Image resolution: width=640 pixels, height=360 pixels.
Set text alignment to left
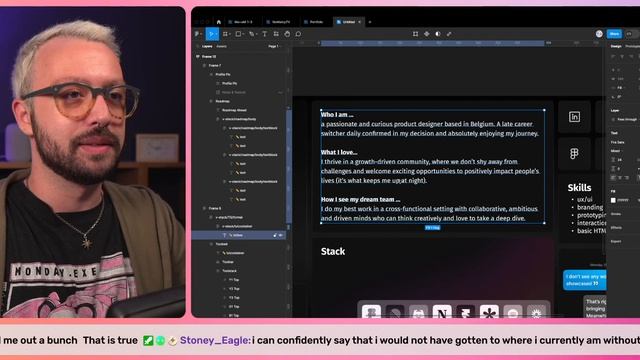click(x=613, y=178)
